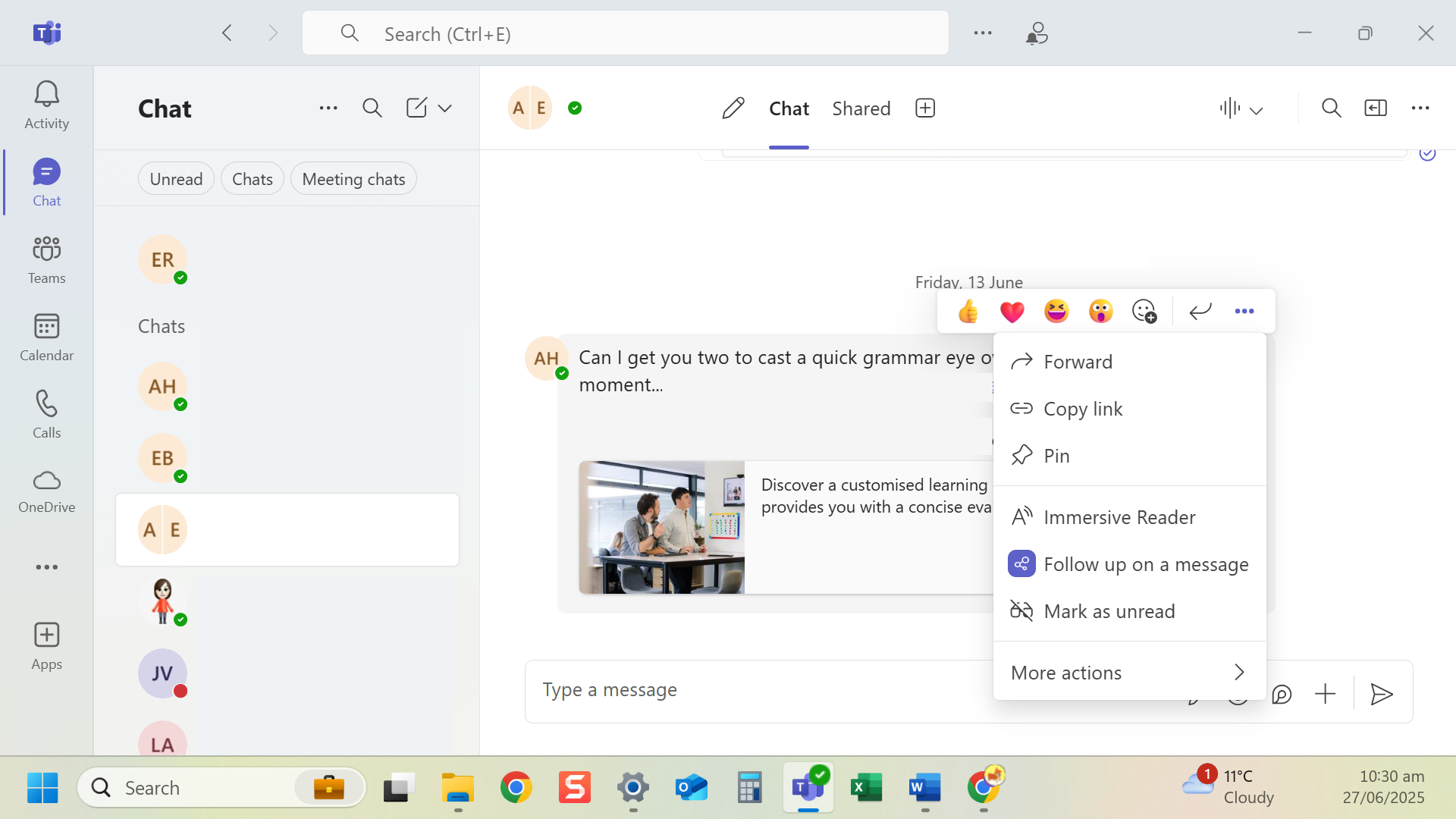1456x819 pixels.
Task: Send the message with the arrow icon
Action: (1382, 694)
